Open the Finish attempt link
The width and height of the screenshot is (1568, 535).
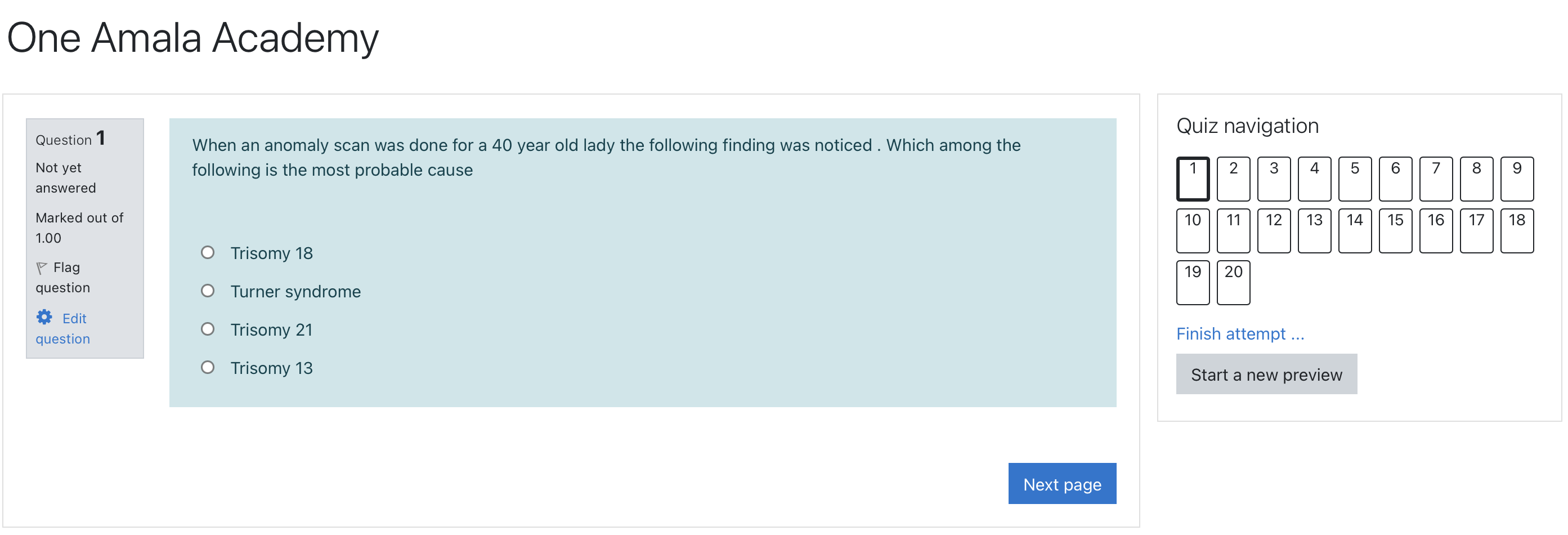(x=1239, y=334)
